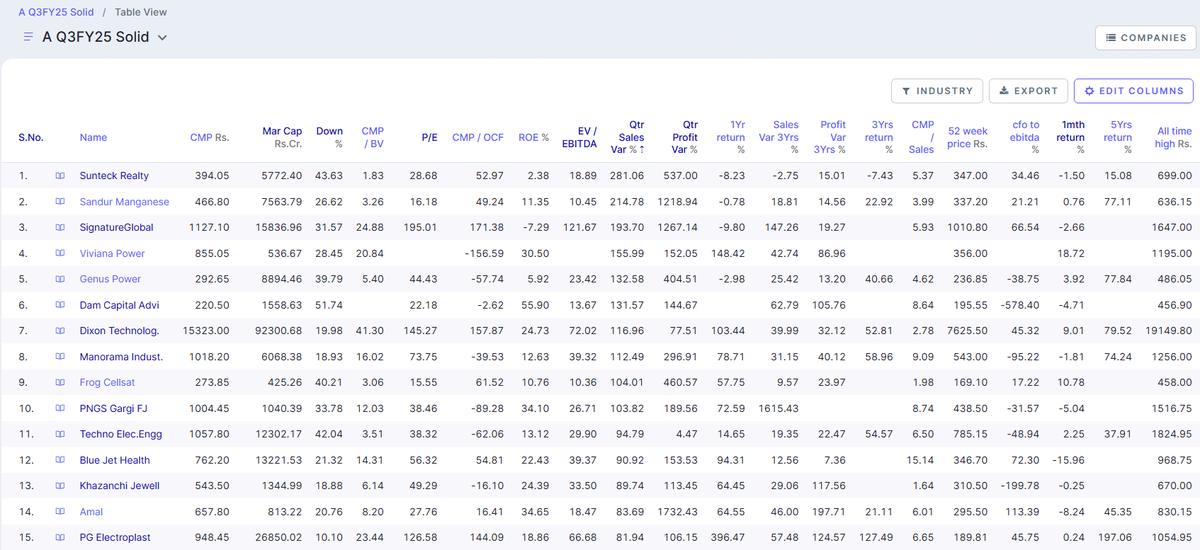
Task: Sort by Mar Cap Rs.Cr. header
Action: (x=282, y=138)
